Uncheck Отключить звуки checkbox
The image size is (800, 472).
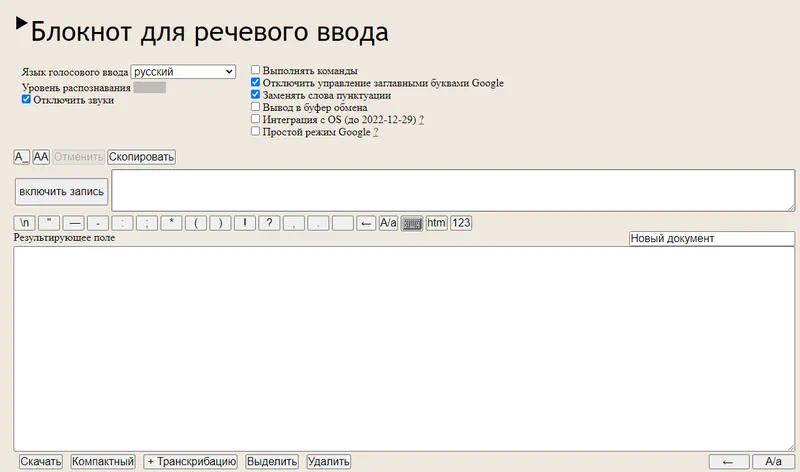26,100
